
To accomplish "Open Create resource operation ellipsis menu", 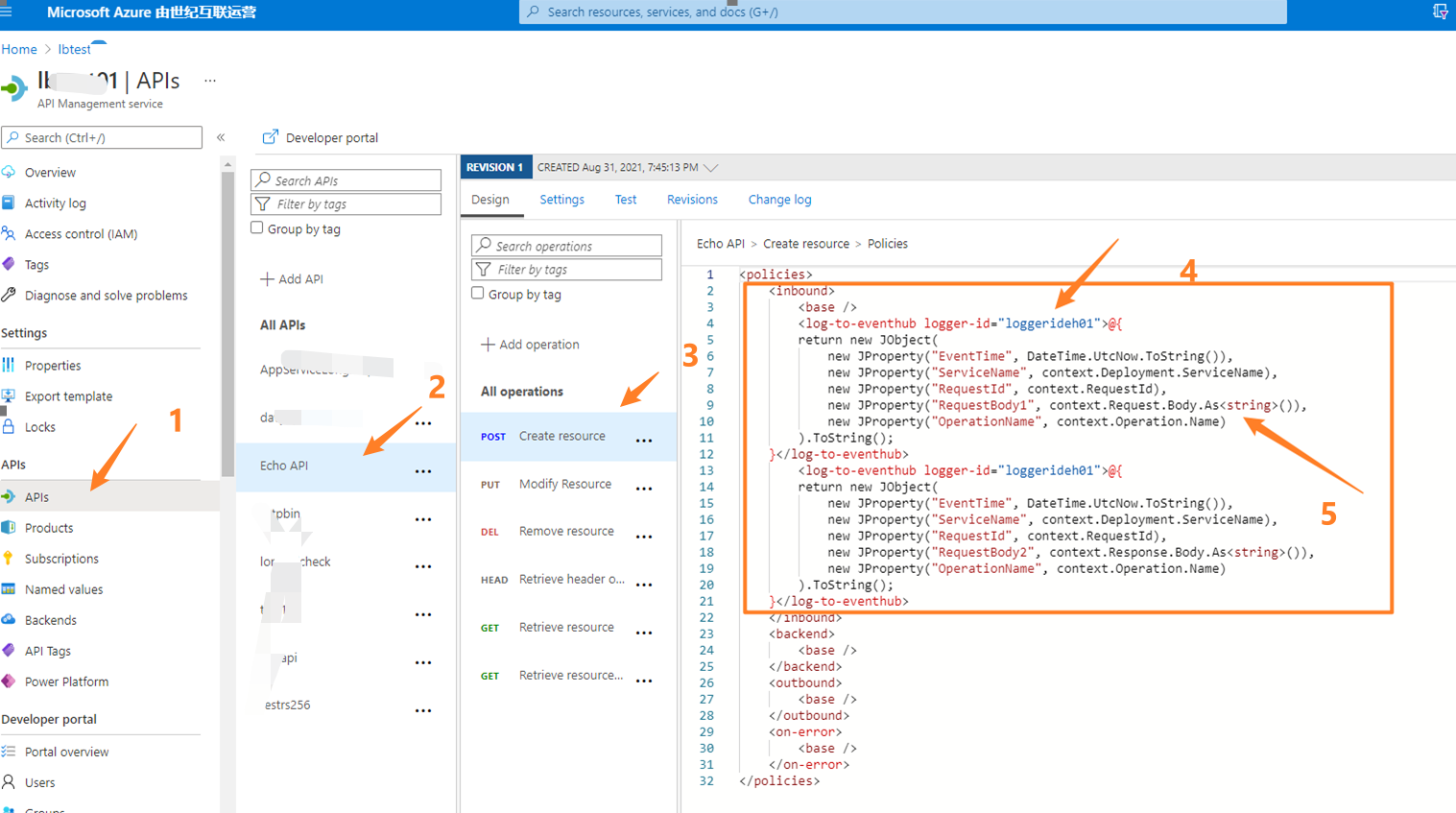I will point(644,441).
